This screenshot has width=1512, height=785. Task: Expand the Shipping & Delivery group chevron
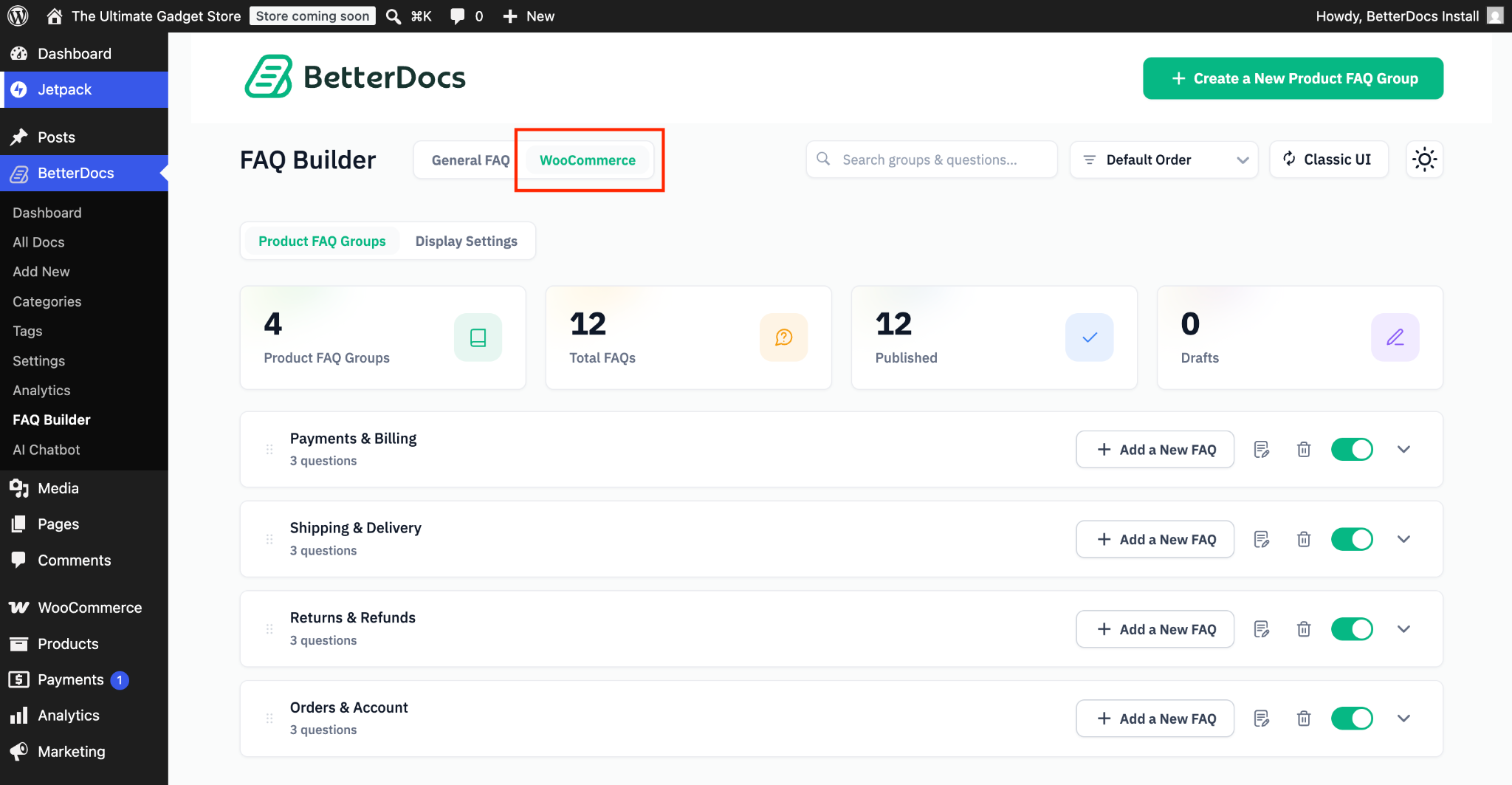1403,539
